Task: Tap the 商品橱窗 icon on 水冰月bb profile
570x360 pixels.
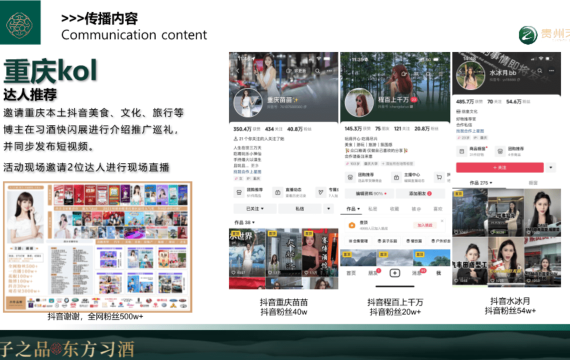Action: (461, 151)
